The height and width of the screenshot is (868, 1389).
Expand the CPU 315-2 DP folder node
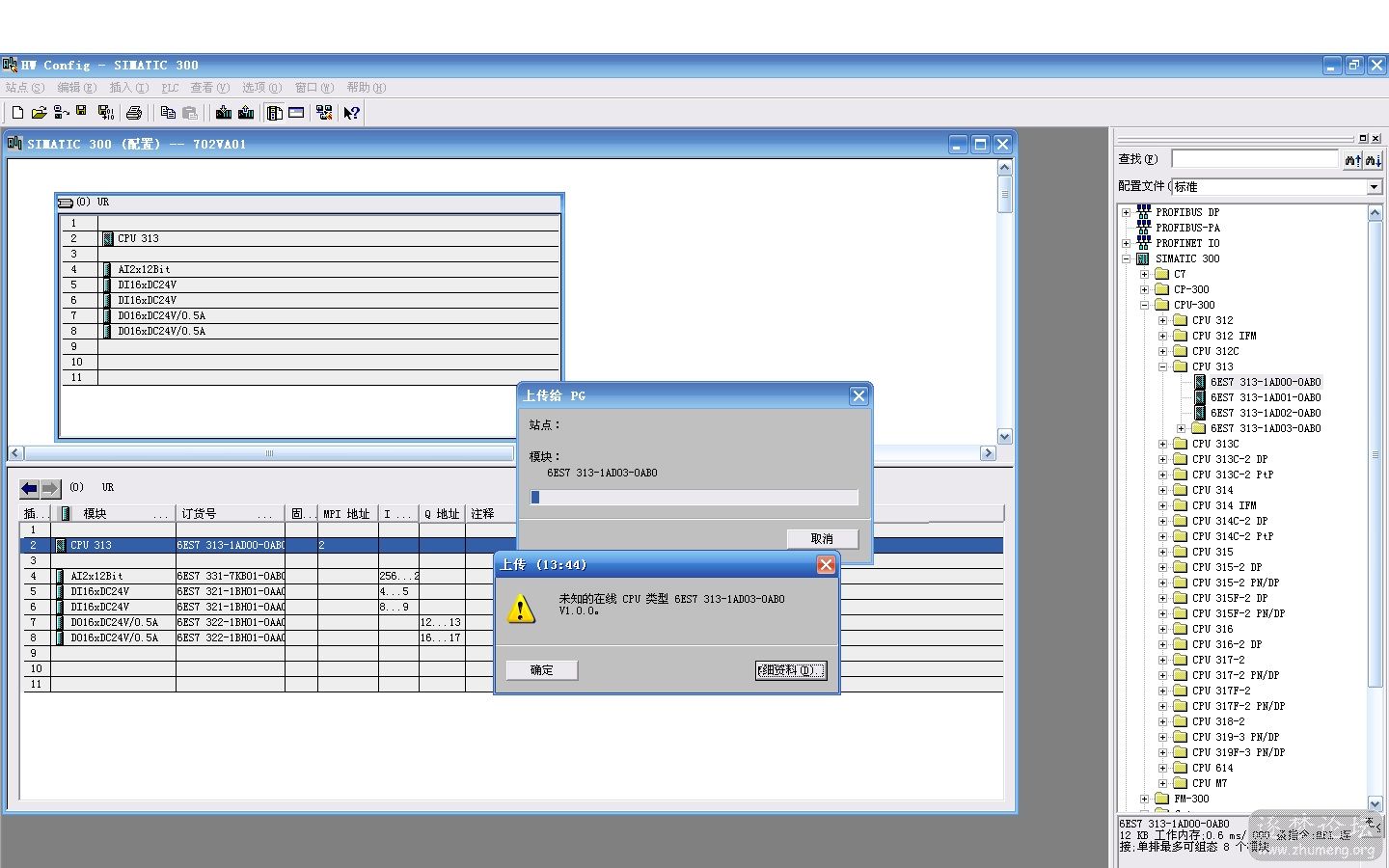click(1162, 567)
